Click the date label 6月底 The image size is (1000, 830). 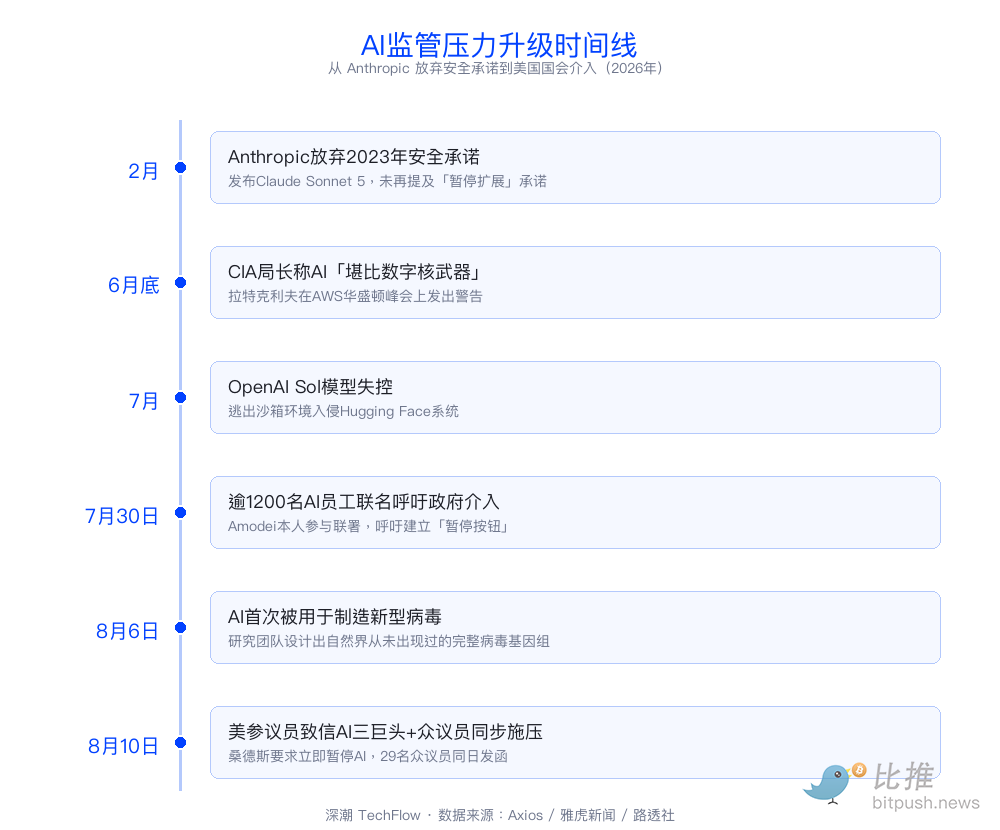click(133, 285)
